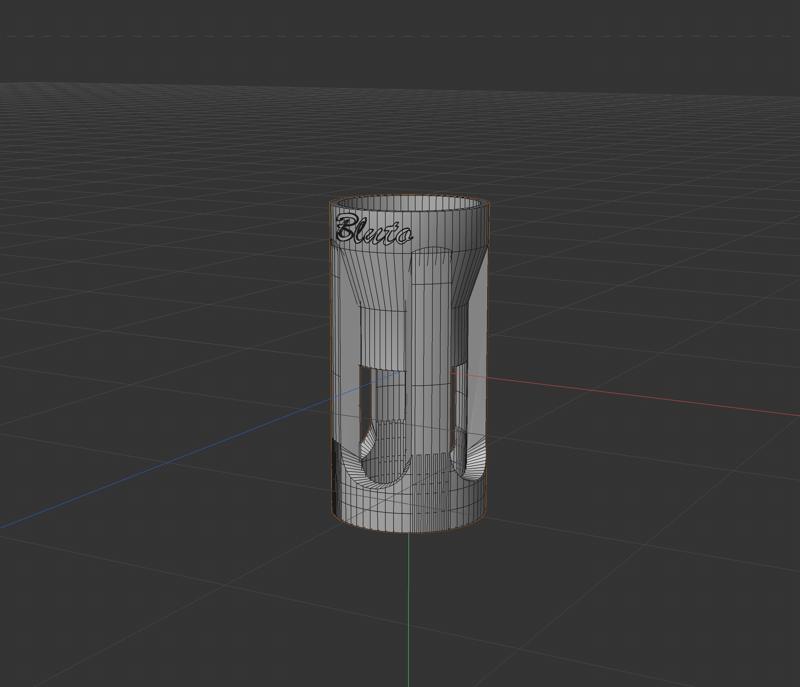Click the "Bluto" text engraved on the model
800x687 pixels.
coord(373,229)
